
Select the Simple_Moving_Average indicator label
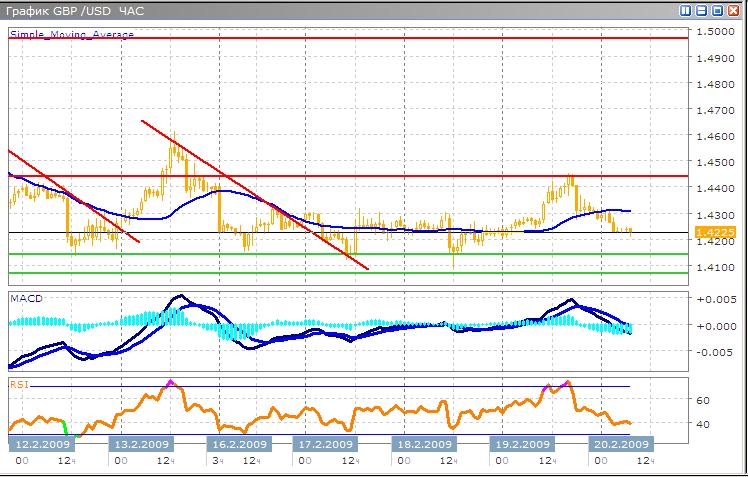[71, 34]
